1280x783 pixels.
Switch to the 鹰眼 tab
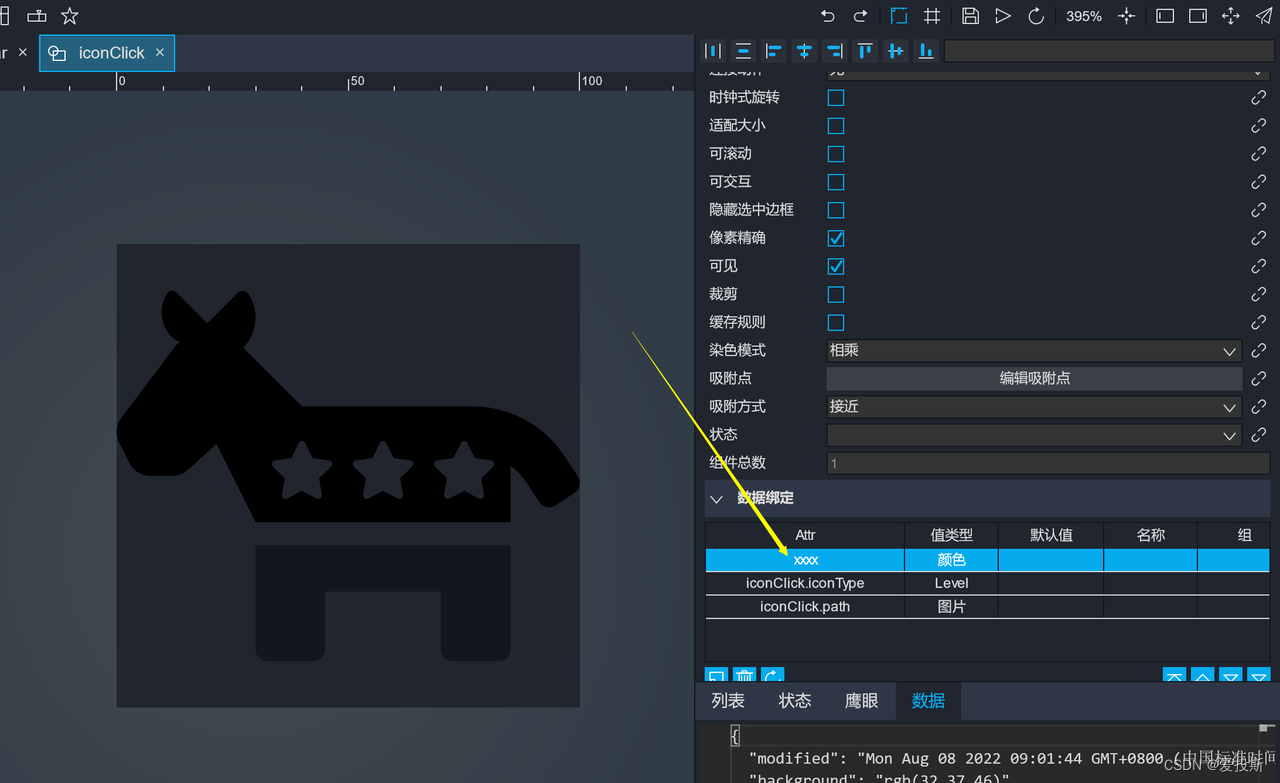click(x=861, y=701)
